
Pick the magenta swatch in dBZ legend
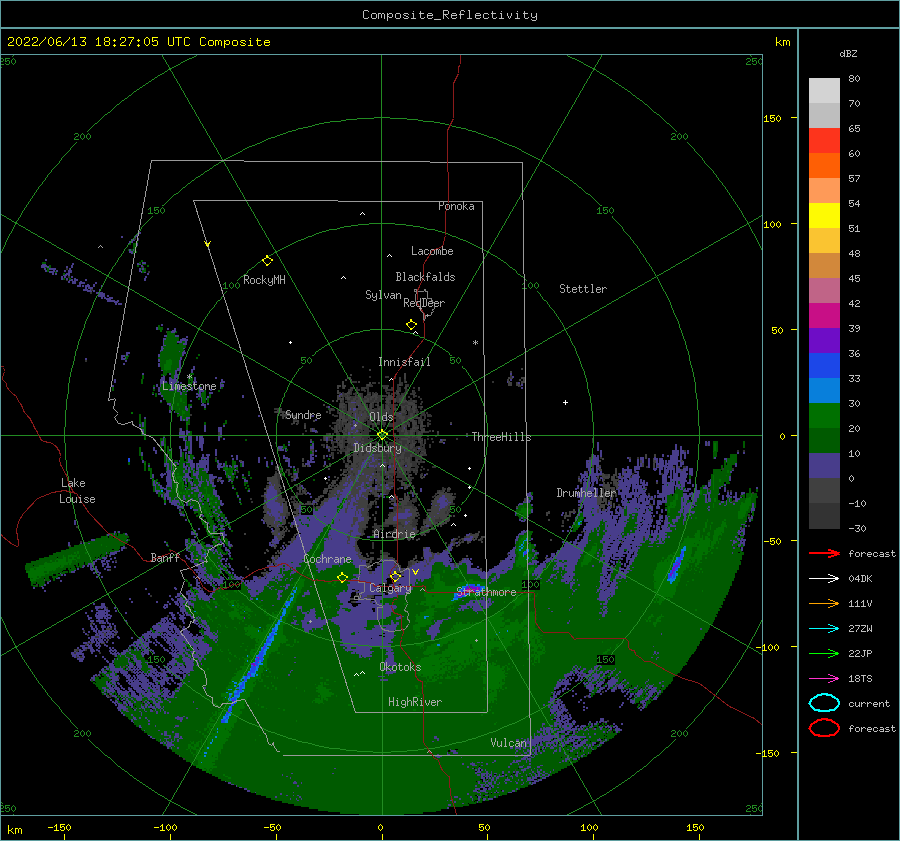(824, 315)
